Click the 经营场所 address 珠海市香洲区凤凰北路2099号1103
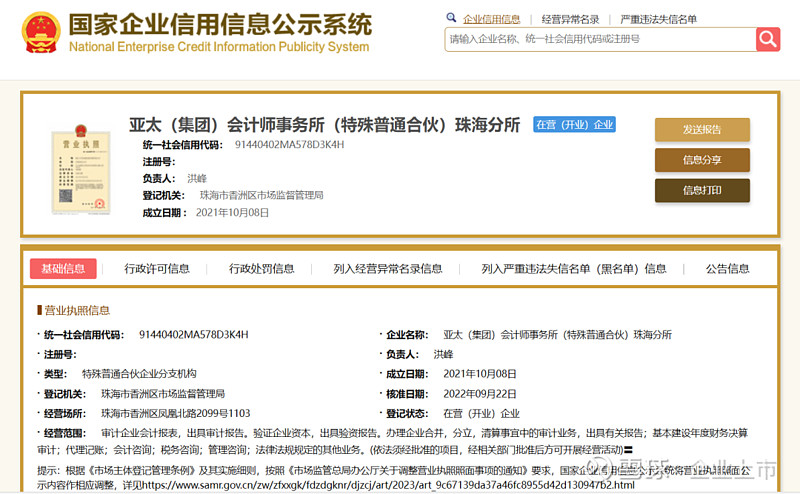The height and width of the screenshot is (494, 800). coord(176,413)
